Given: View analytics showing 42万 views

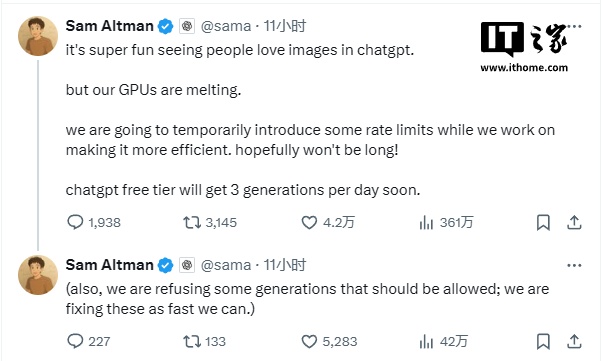Looking at the screenshot, I should click(x=426, y=341).
